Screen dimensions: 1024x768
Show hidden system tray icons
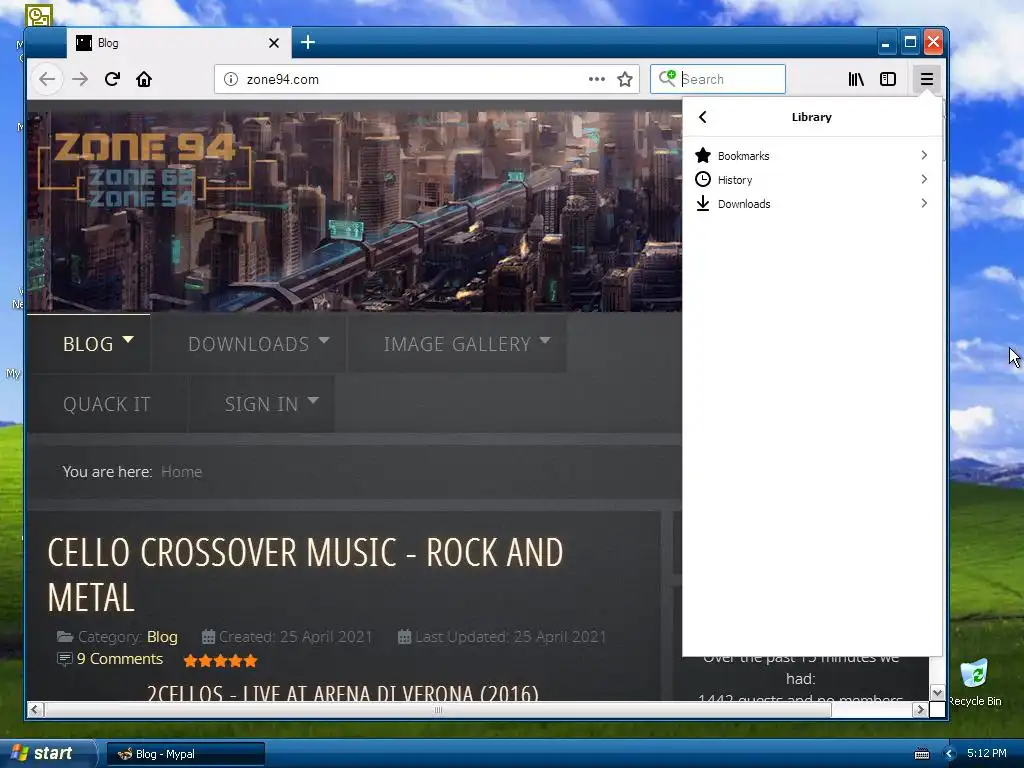pyautogui.click(x=950, y=754)
